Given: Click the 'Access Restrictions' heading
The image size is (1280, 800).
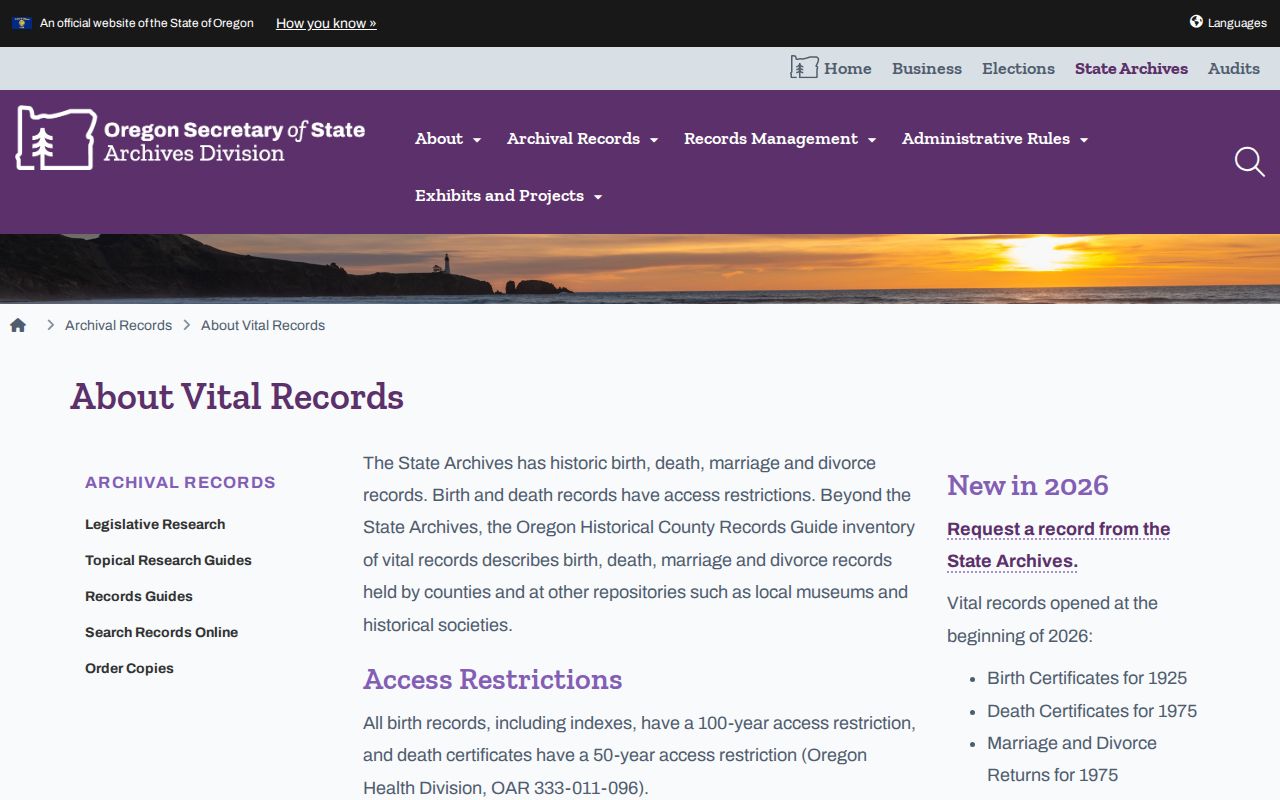Looking at the screenshot, I should point(492,680).
